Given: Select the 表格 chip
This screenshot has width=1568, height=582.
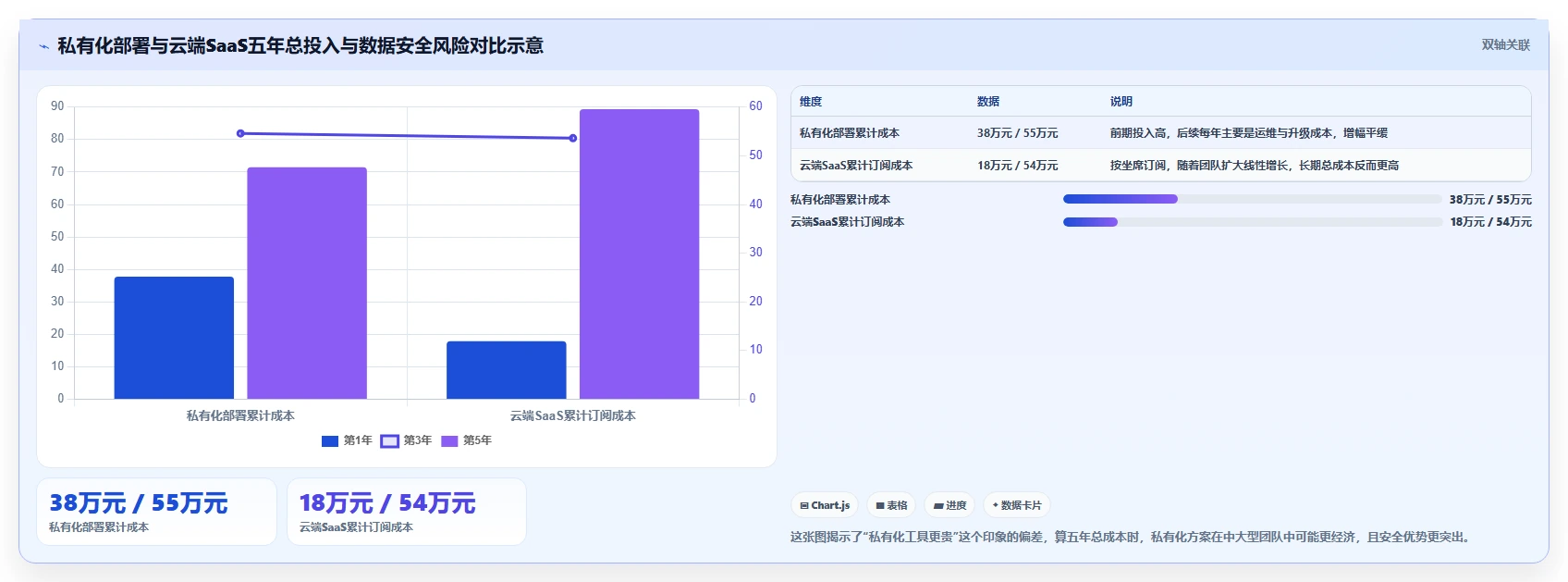Looking at the screenshot, I should click(x=891, y=505).
